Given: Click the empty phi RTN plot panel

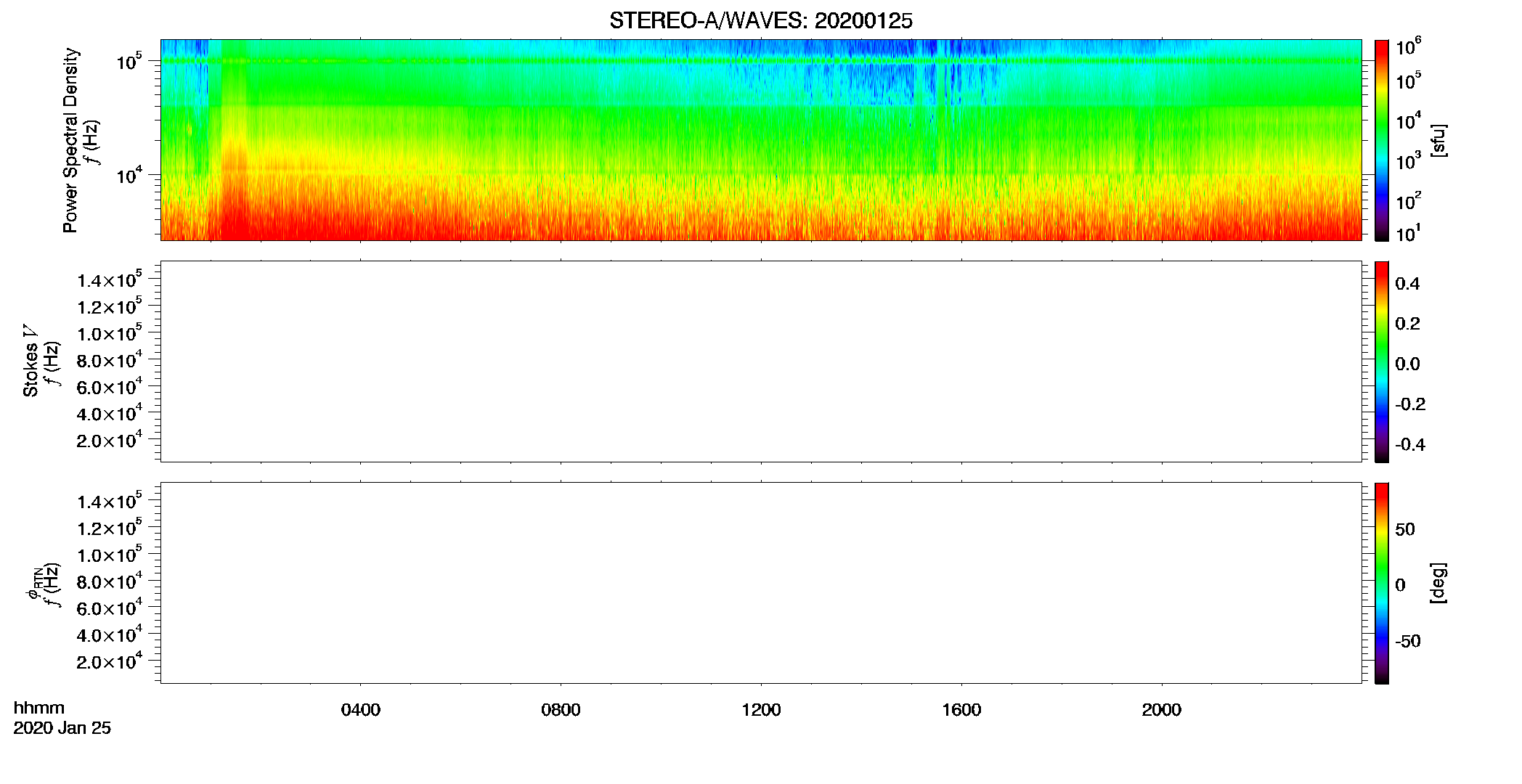Looking at the screenshot, I should click(x=761, y=583).
